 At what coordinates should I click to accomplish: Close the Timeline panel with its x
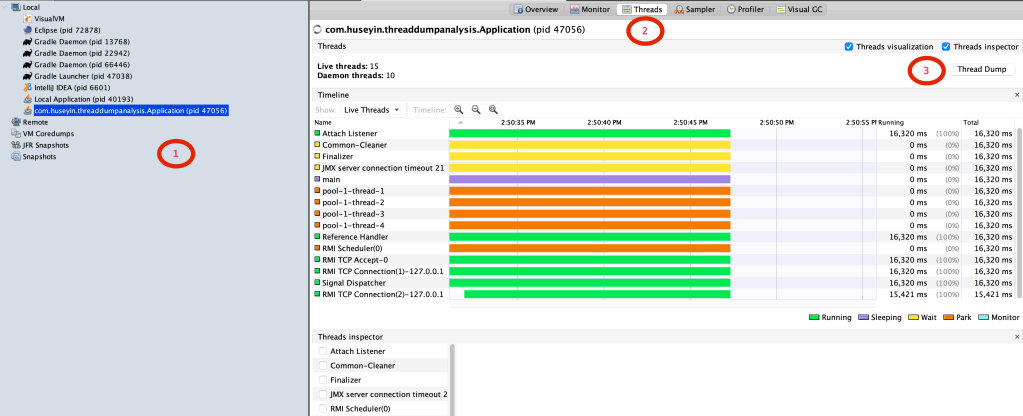click(1017, 95)
